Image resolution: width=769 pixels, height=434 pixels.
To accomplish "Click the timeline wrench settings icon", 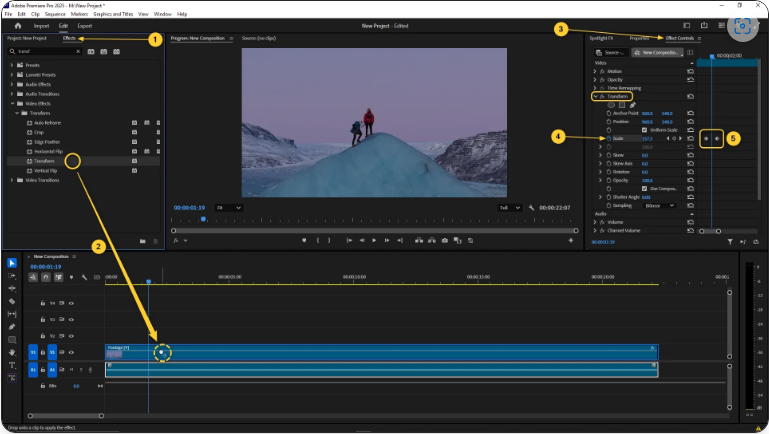I will (x=84, y=277).
